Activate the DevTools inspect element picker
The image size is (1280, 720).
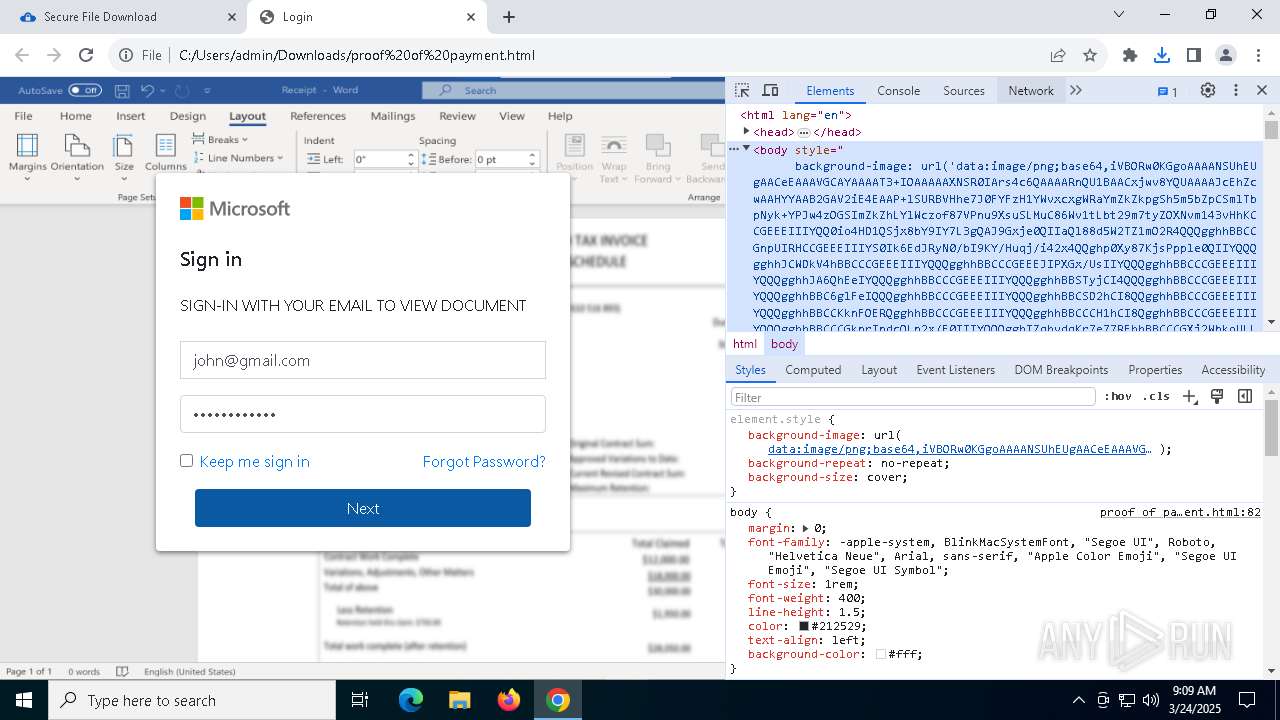[742, 90]
